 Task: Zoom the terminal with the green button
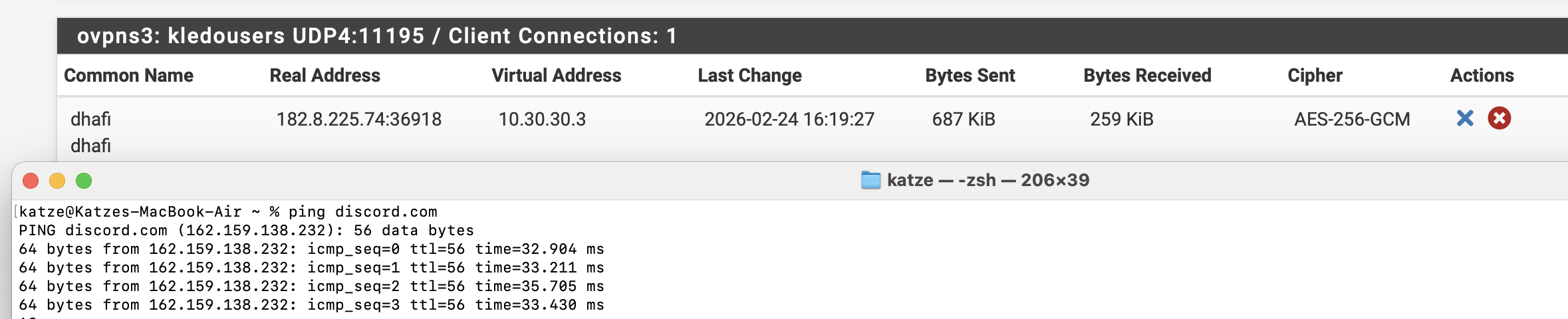[x=84, y=181]
